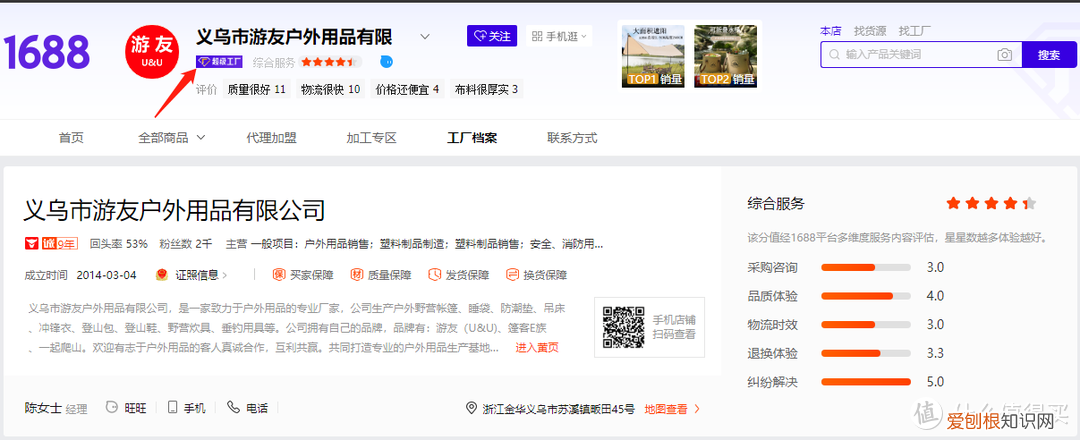The height and width of the screenshot is (440, 1080).
Task: Click the 1688 site logo
Action: click(x=47, y=52)
